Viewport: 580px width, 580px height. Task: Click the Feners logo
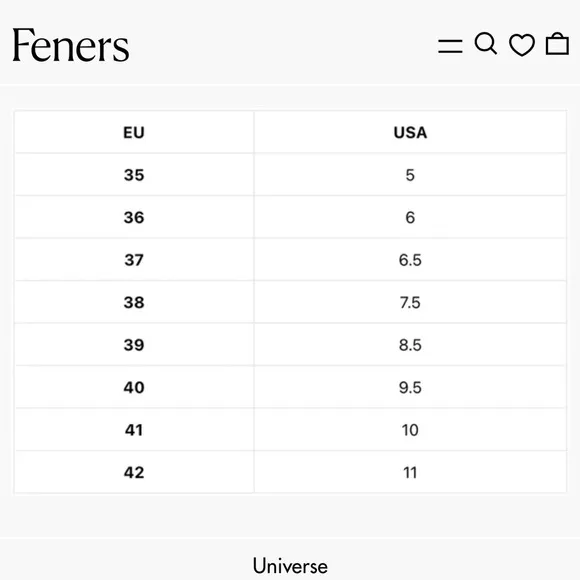[x=71, y=45]
